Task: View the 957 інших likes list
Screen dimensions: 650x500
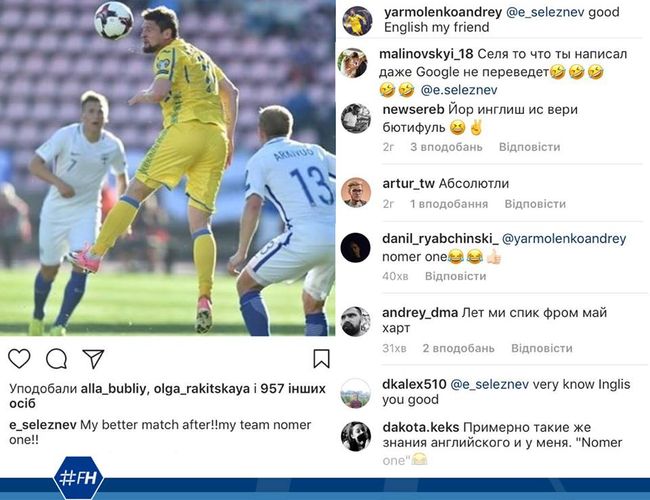Action: coord(293,389)
